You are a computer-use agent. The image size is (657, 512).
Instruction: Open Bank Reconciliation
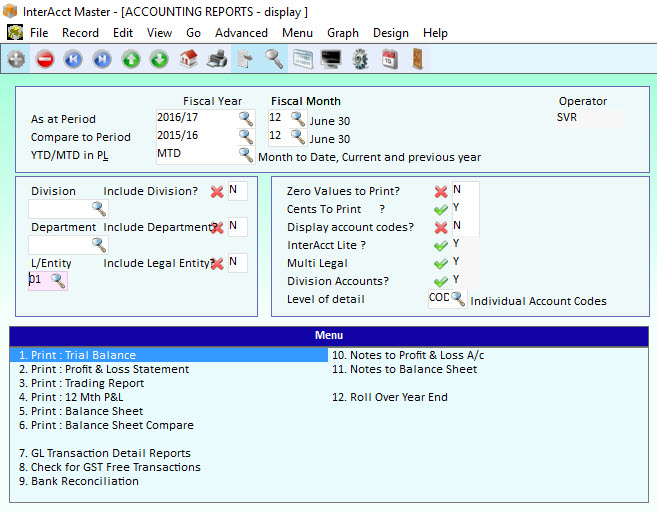[x=79, y=481]
